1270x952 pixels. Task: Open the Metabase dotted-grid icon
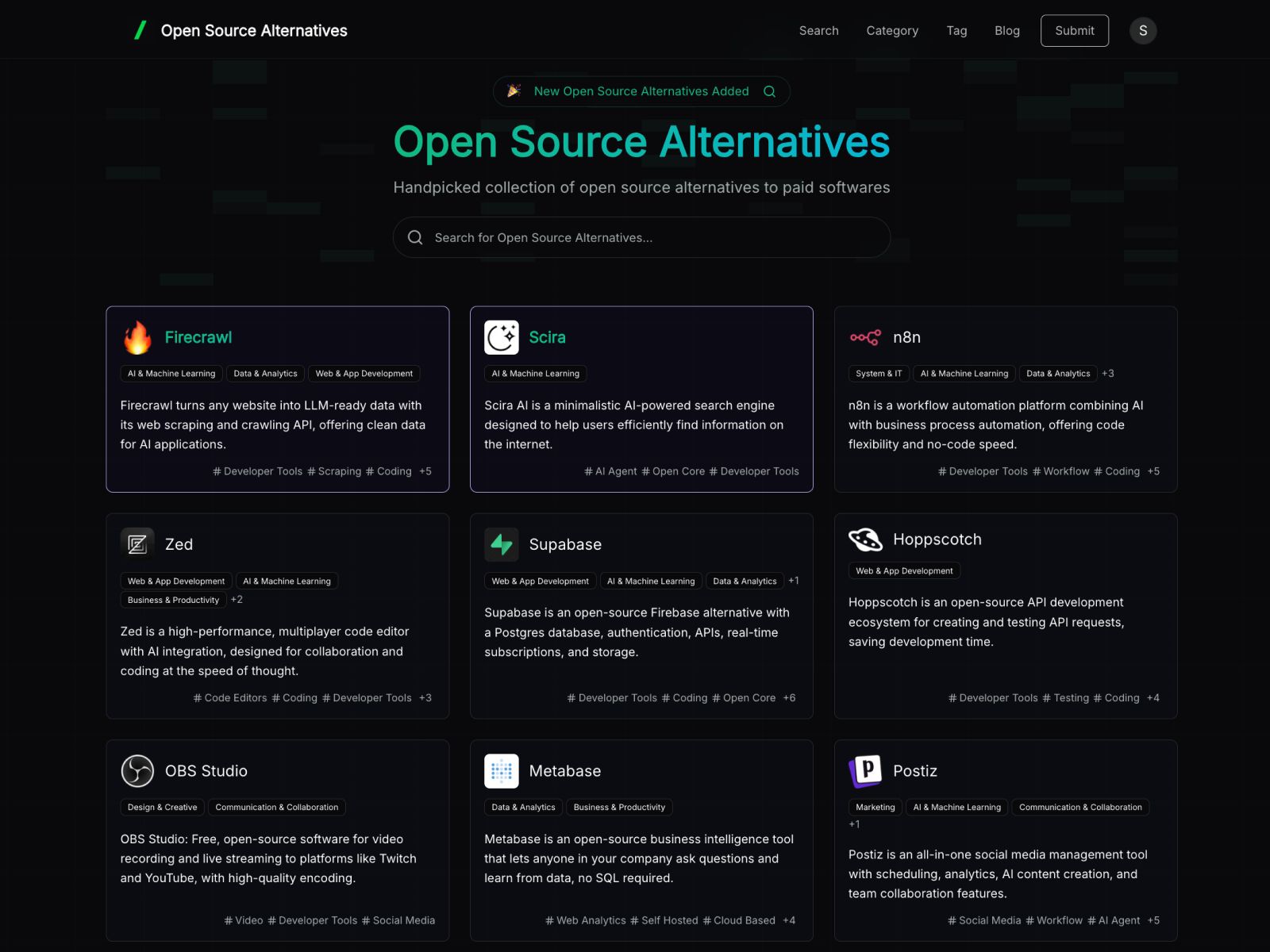coord(502,770)
